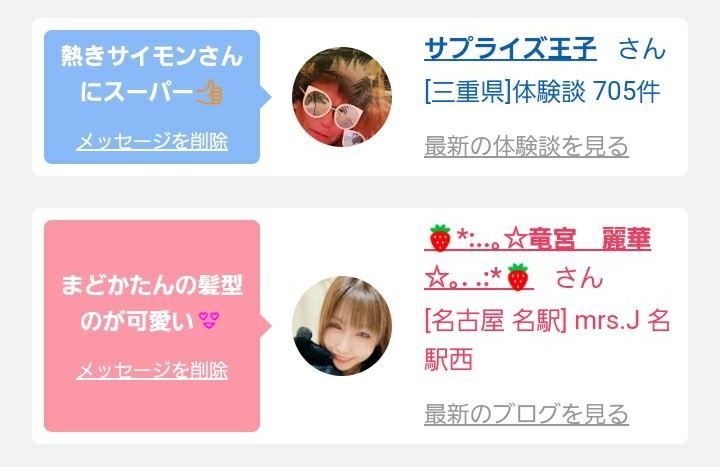
Task: View 最新の体験談を見る link
Action: pos(526,146)
